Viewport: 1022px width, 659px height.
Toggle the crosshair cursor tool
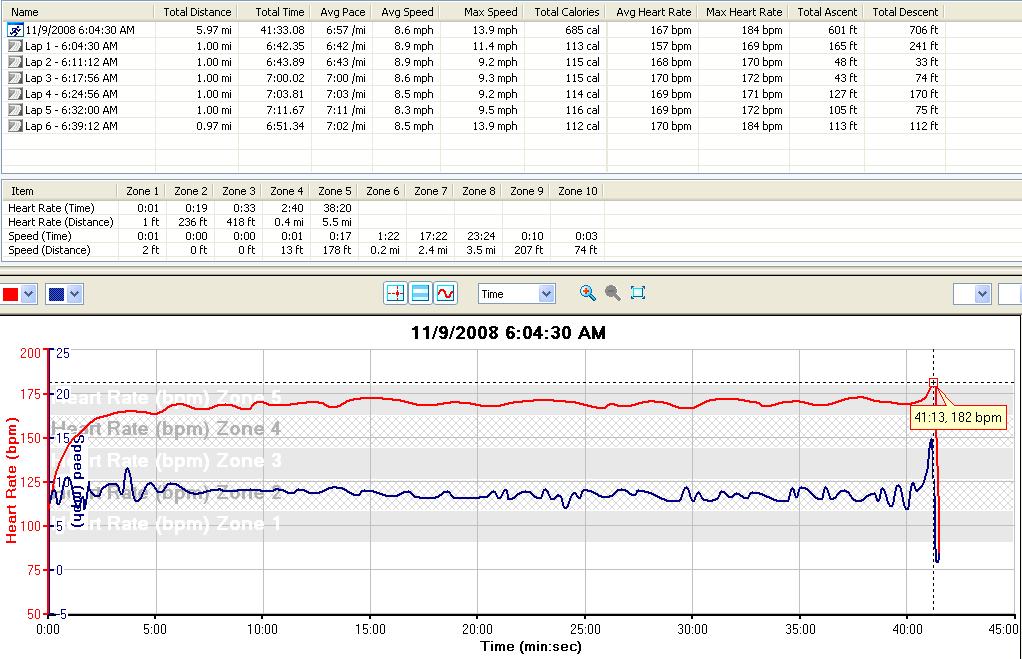coord(396,293)
